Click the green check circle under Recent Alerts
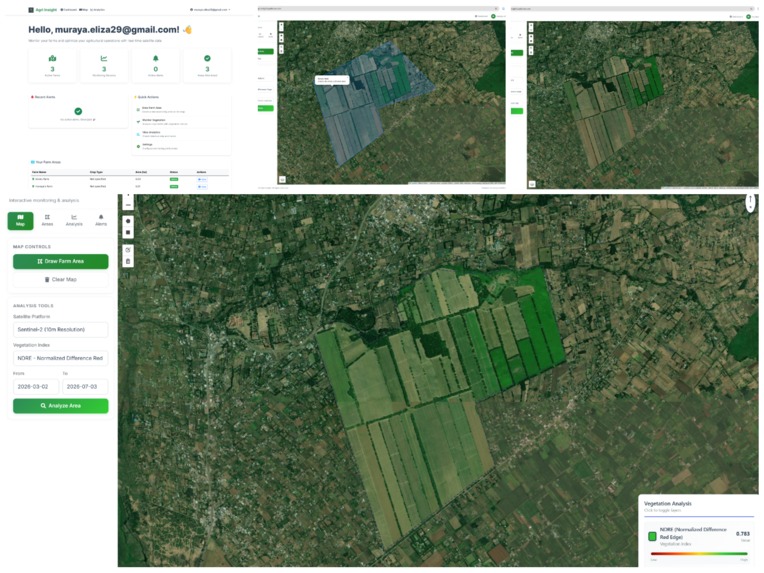The image size is (764, 573). pos(78,111)
